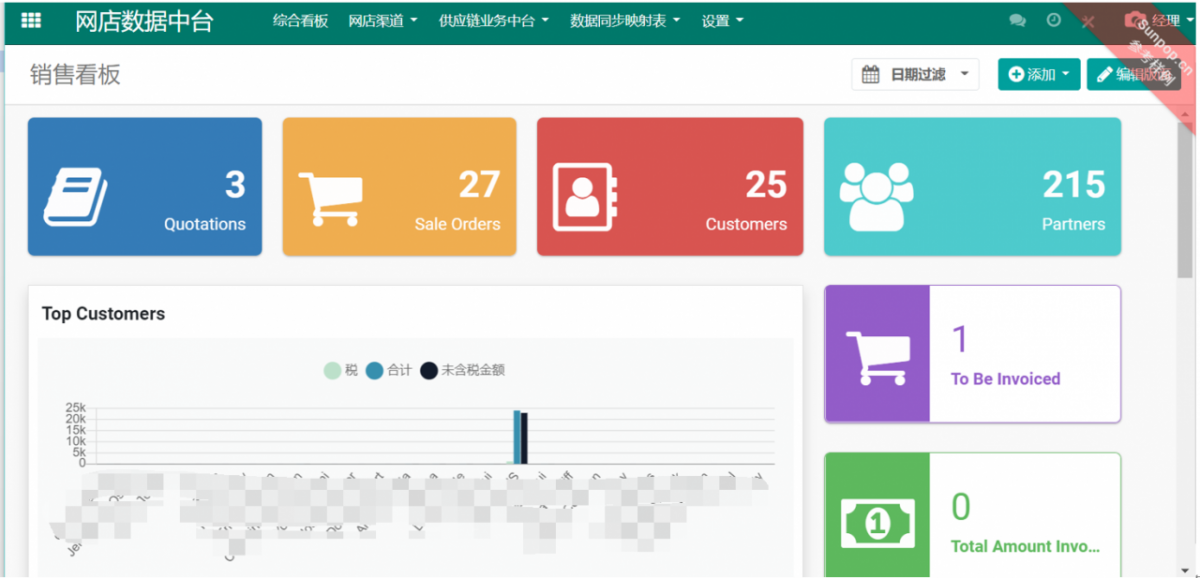This screenshot has width=1200, height=578.
Task: Click the 添加 button
Action: tap(1037, 74)
